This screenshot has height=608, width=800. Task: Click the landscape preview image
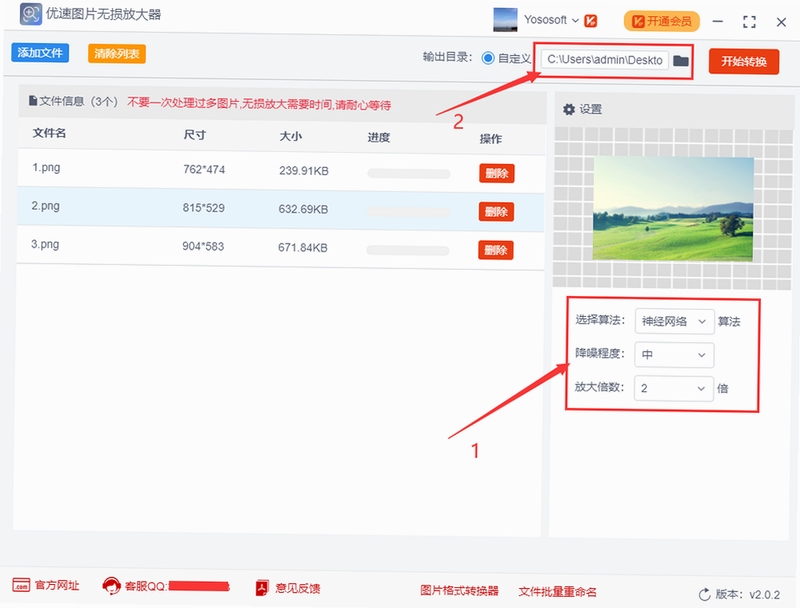click(x=673, y=209)
